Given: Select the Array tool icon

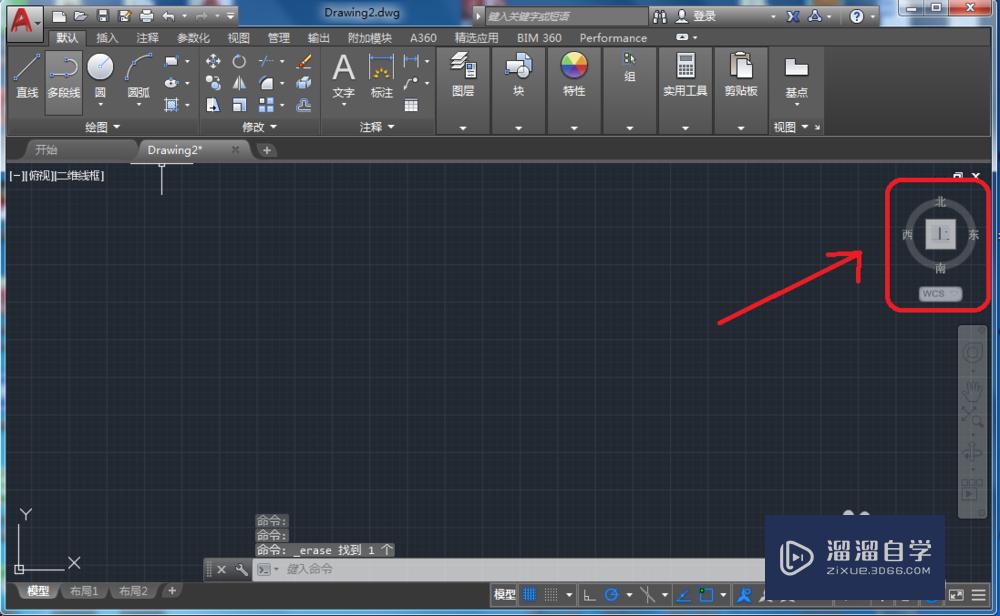Looking at the screenshot, I should pos(266,105).
